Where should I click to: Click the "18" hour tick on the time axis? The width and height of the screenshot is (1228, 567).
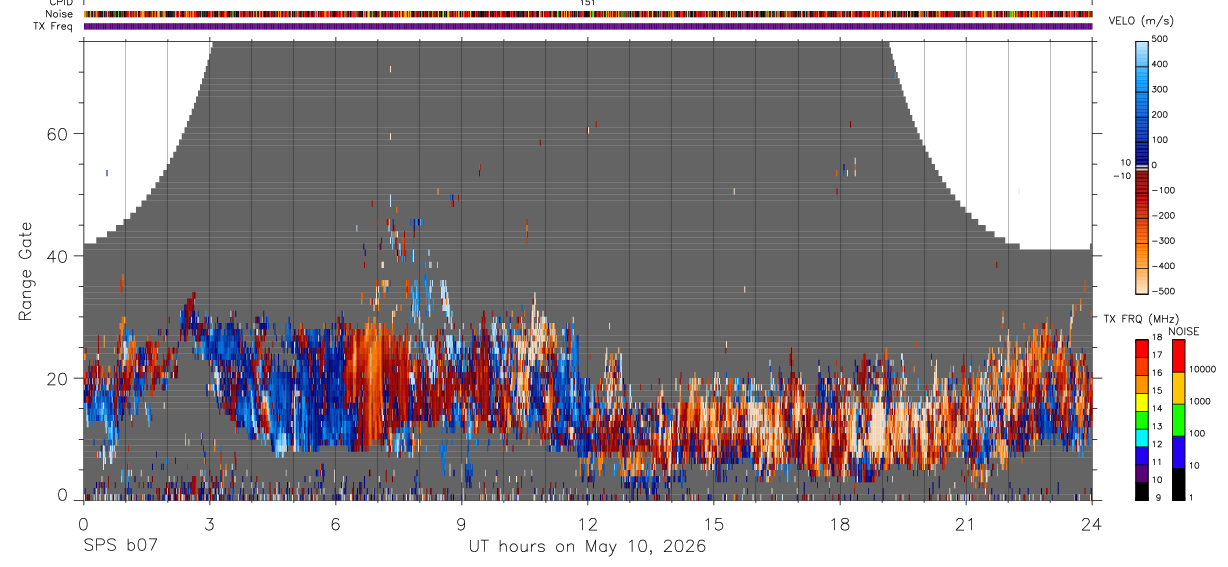tap(840, 523)
